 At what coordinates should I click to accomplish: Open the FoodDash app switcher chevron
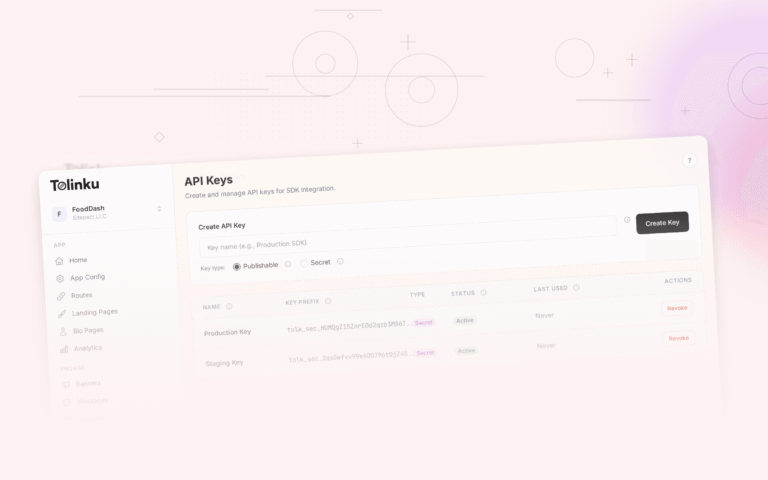pyautogui.click(x=159, y=209)
